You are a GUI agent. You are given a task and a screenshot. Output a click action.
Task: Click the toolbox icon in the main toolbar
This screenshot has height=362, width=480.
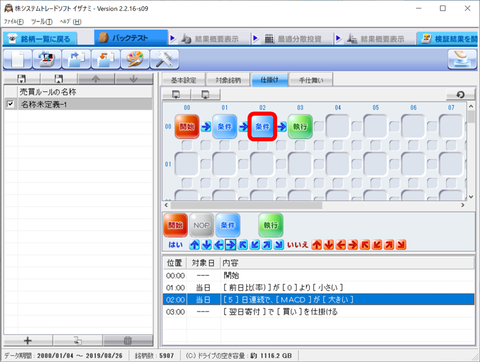(x=47, y=59)
